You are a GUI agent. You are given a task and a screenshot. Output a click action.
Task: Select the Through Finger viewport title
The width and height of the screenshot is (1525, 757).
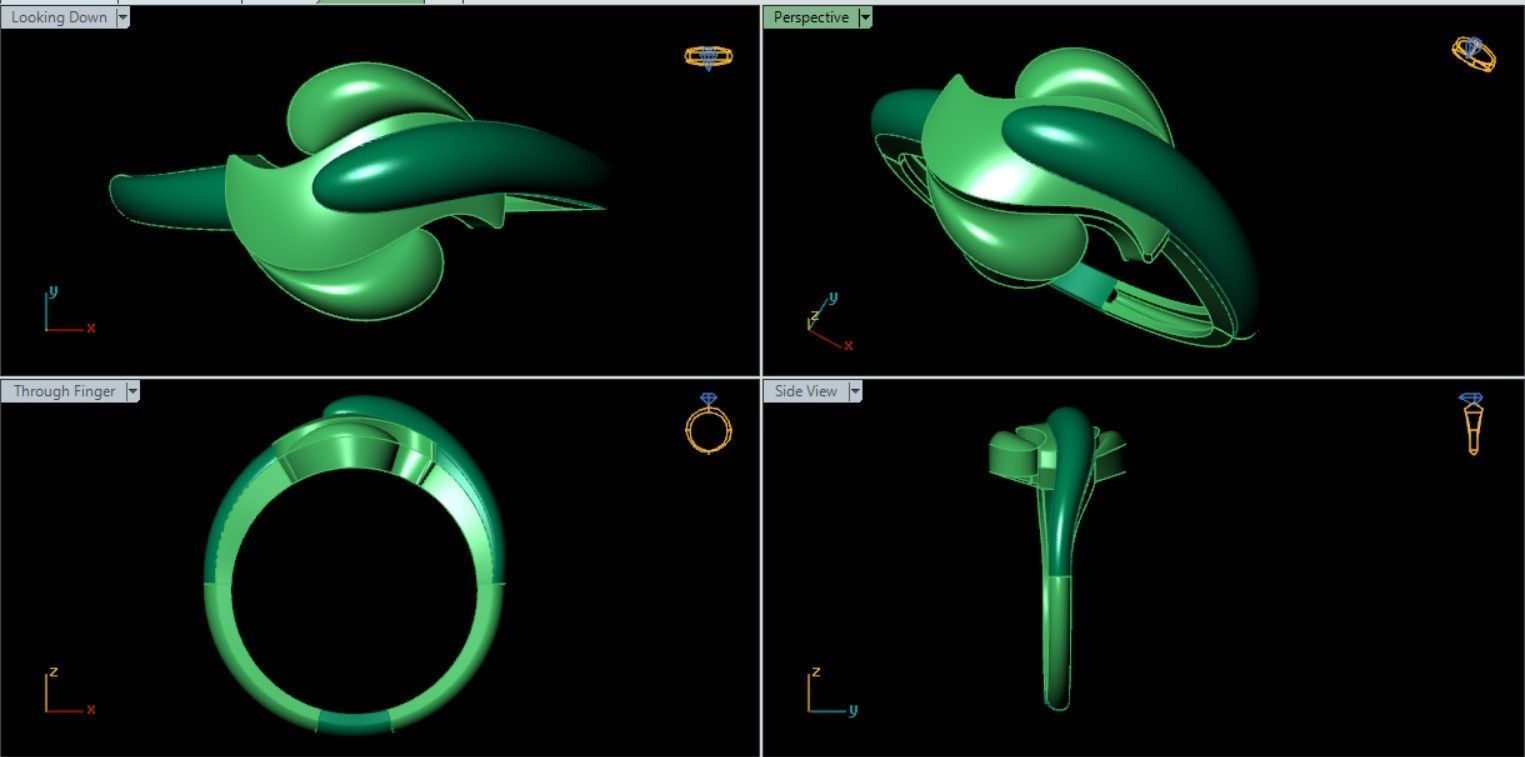(x=64, y=391)
